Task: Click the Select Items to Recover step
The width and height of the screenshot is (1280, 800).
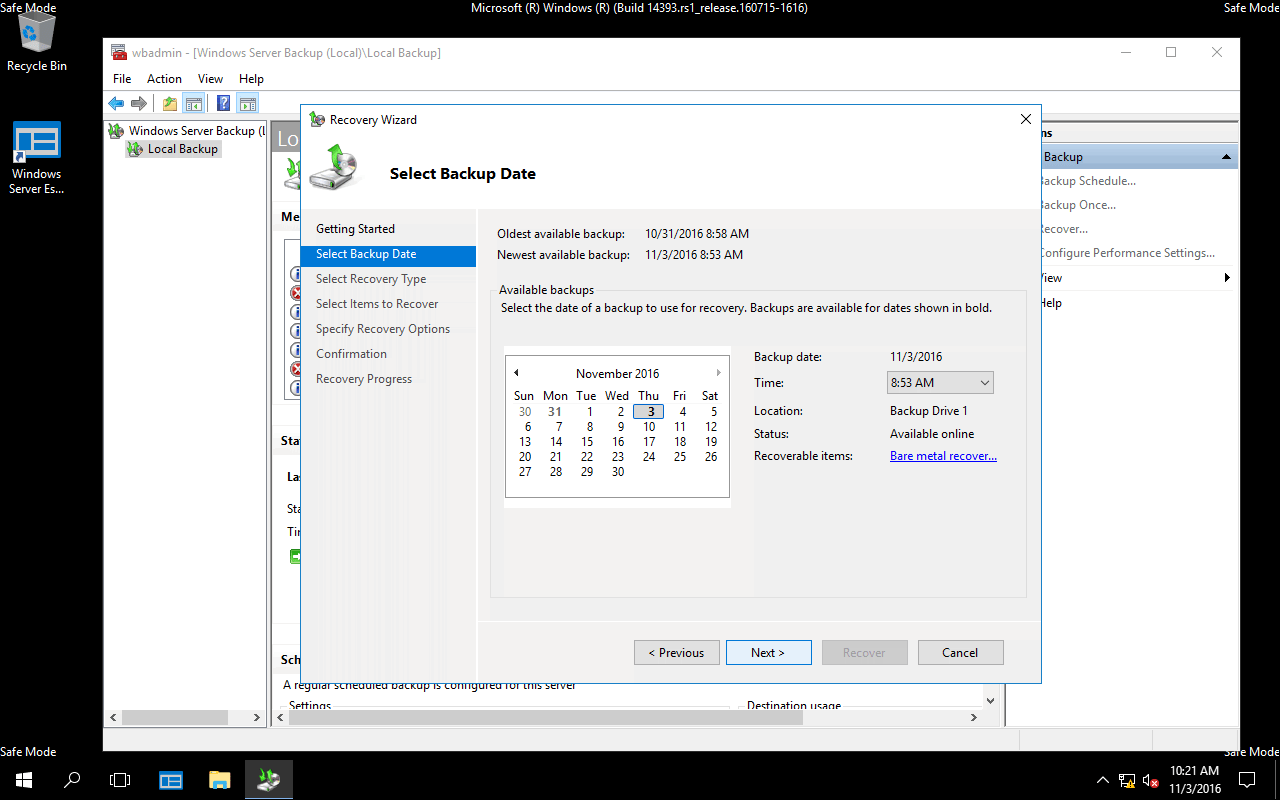Action: pyautogui.click(x=377, y=304)
